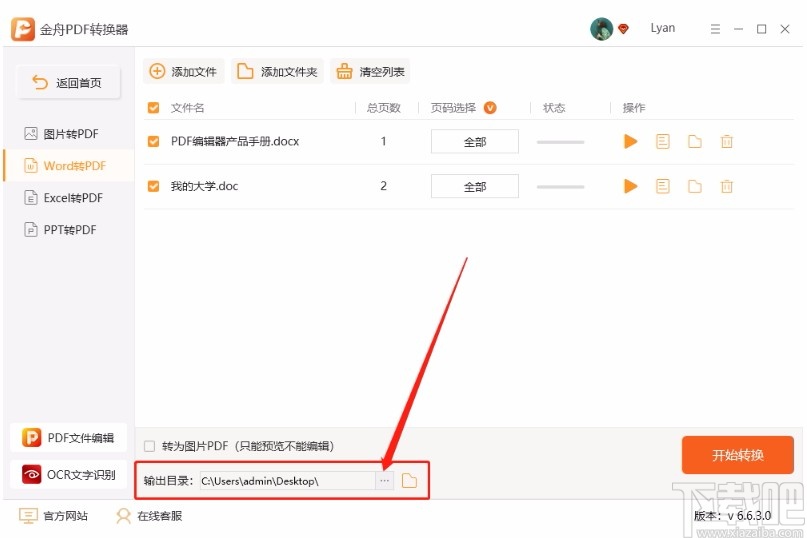Open the user avatar profile
807x538 pixels.
tap(601, 29)
